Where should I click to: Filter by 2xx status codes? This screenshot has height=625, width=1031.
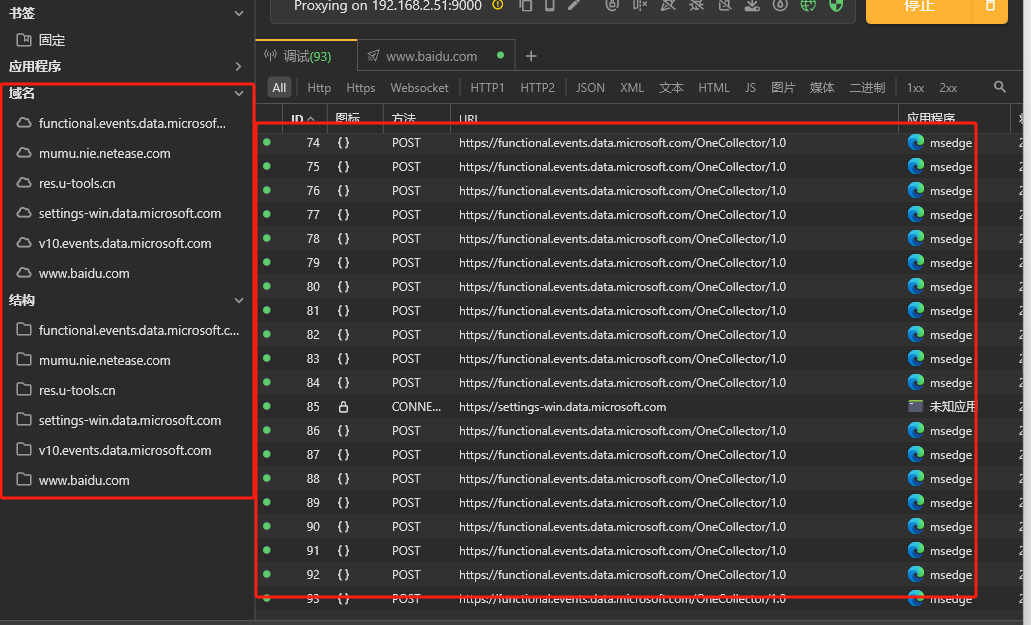(x=947, y=87)
